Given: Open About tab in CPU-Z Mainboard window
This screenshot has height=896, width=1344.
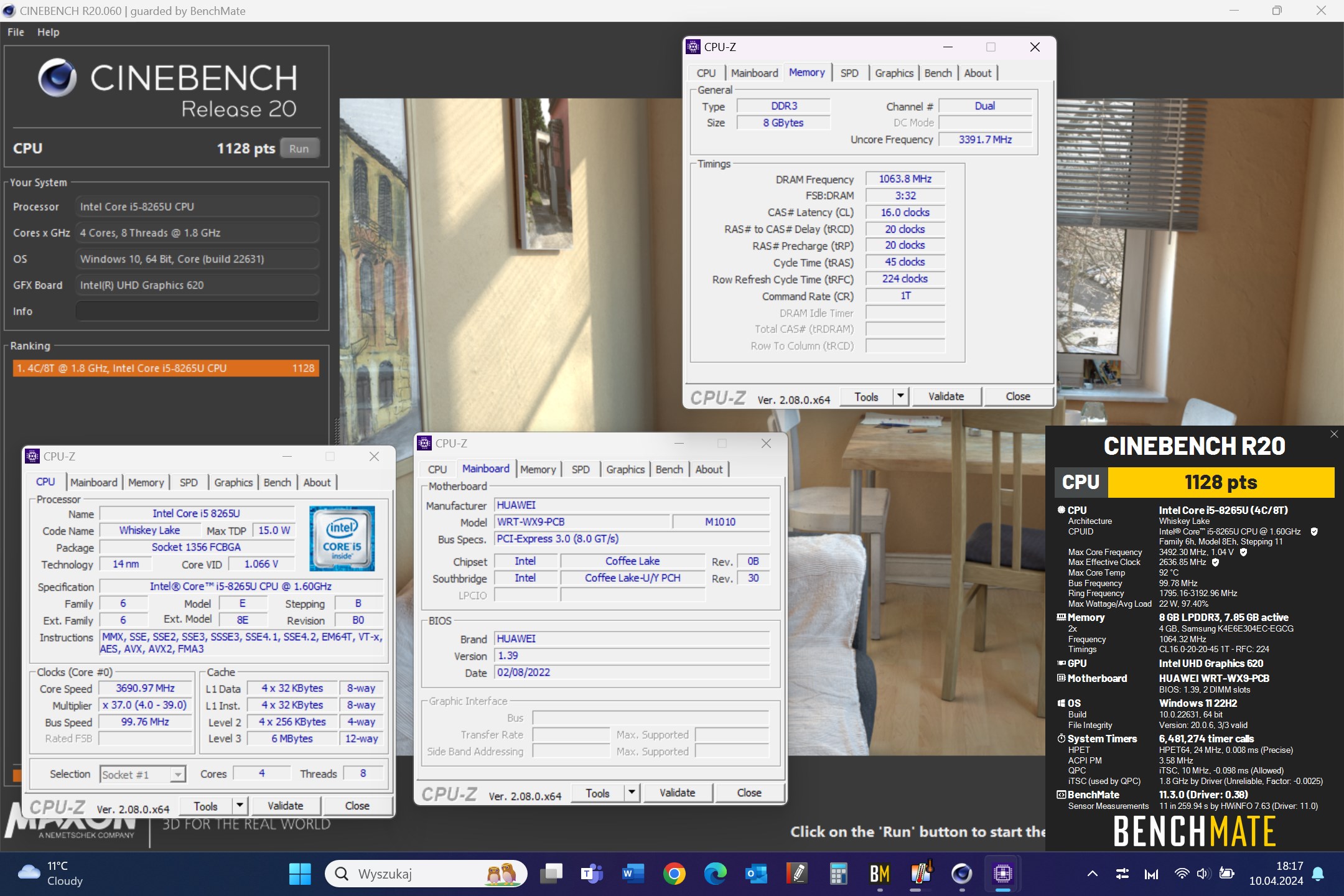Looking at the screenshot, I should [709, 469].
